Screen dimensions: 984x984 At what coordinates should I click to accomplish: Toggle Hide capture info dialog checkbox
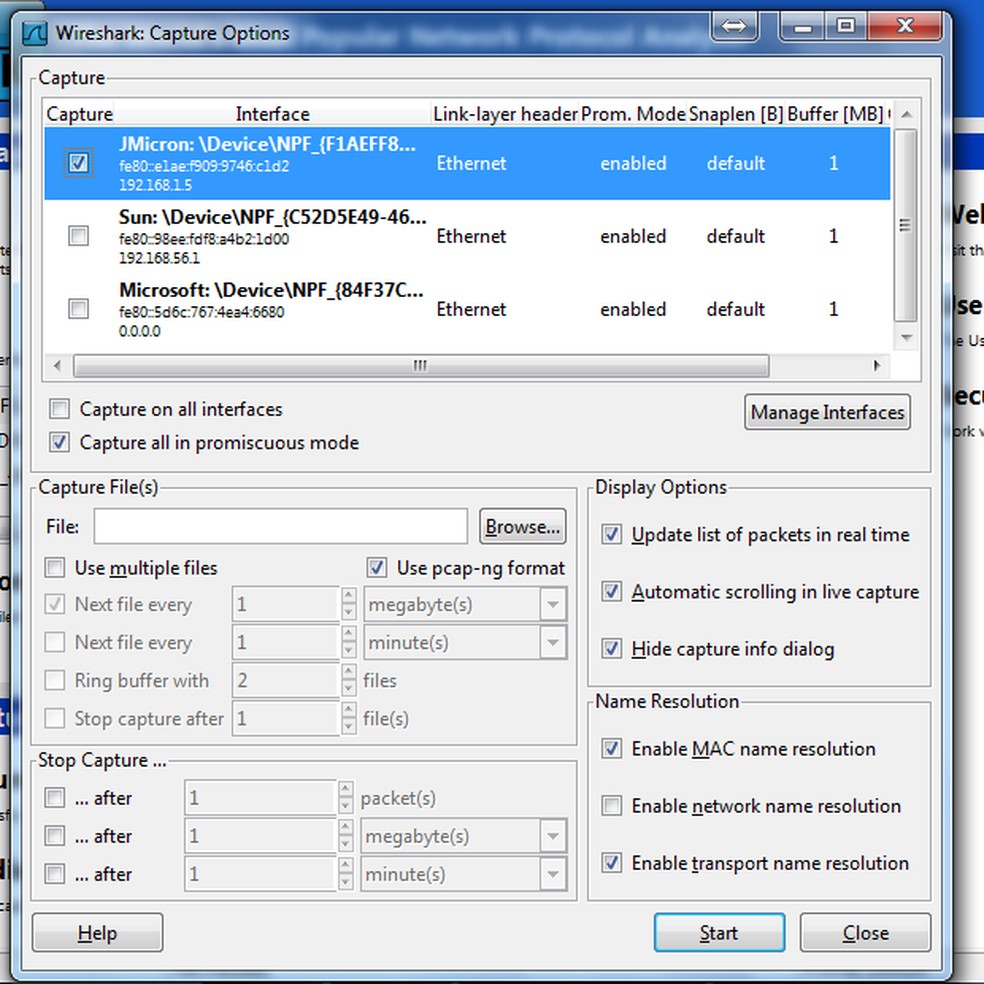(612, 648)
